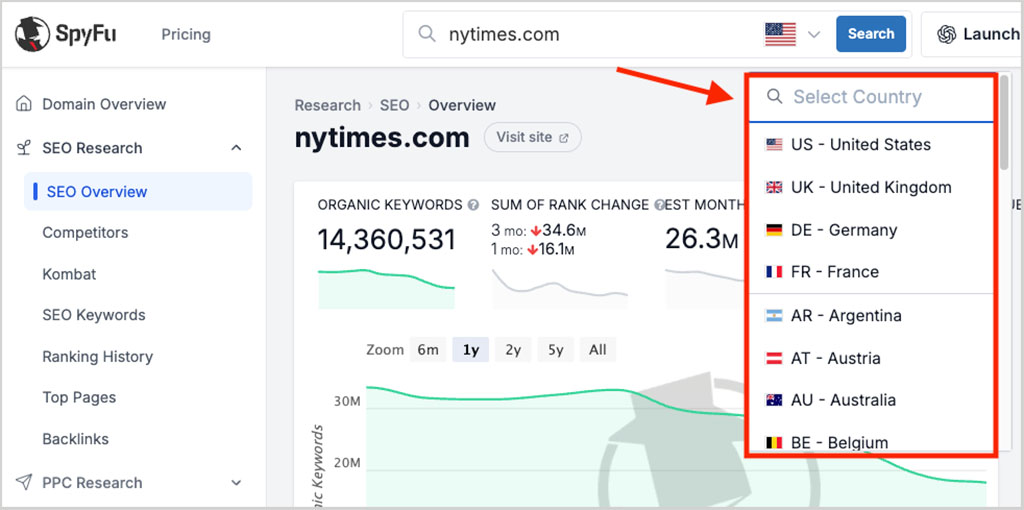Click the ChatGPT icon on Launch button

pos(946,34)
